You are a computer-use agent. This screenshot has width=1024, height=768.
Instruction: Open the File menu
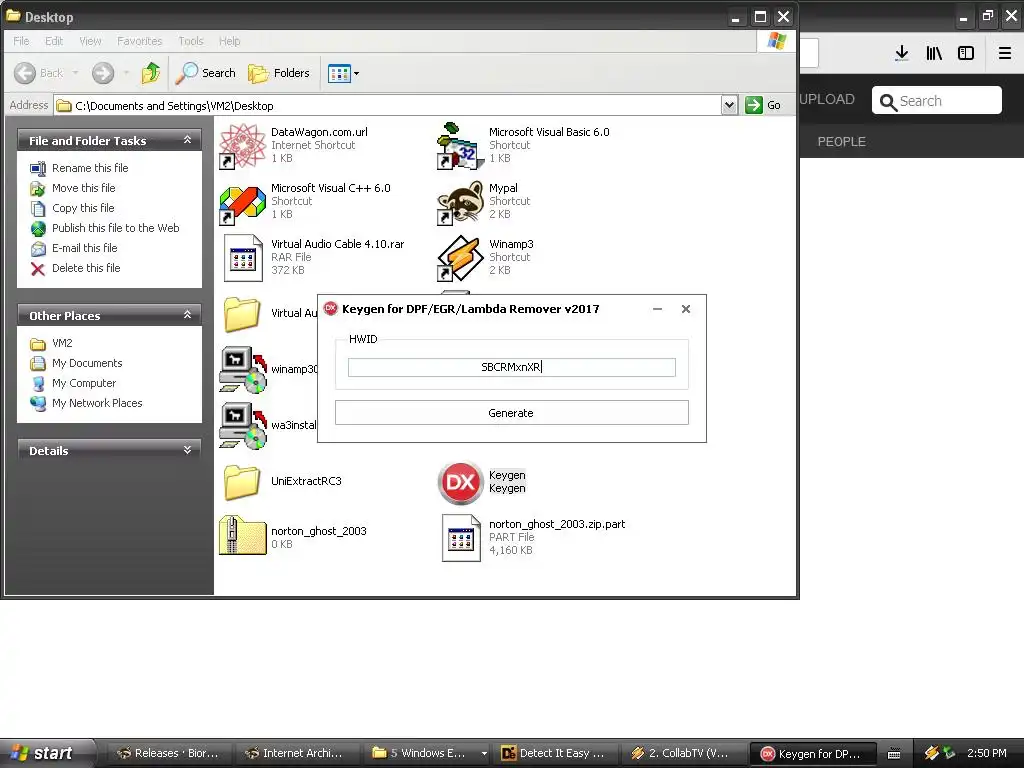coord(21,41)
